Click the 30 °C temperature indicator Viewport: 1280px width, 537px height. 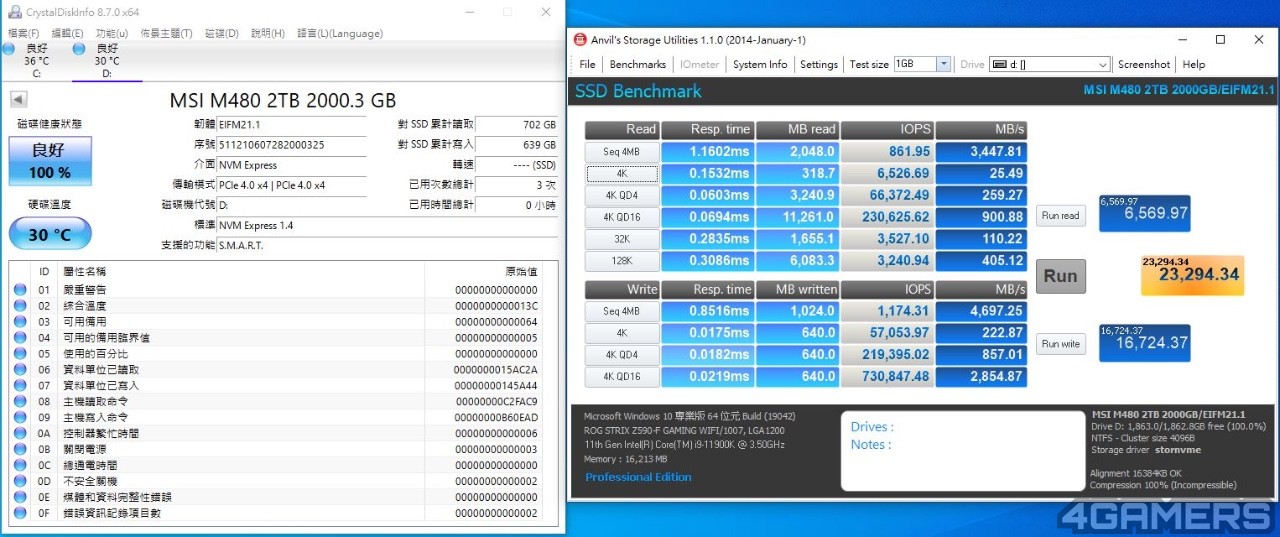[50, 234]
